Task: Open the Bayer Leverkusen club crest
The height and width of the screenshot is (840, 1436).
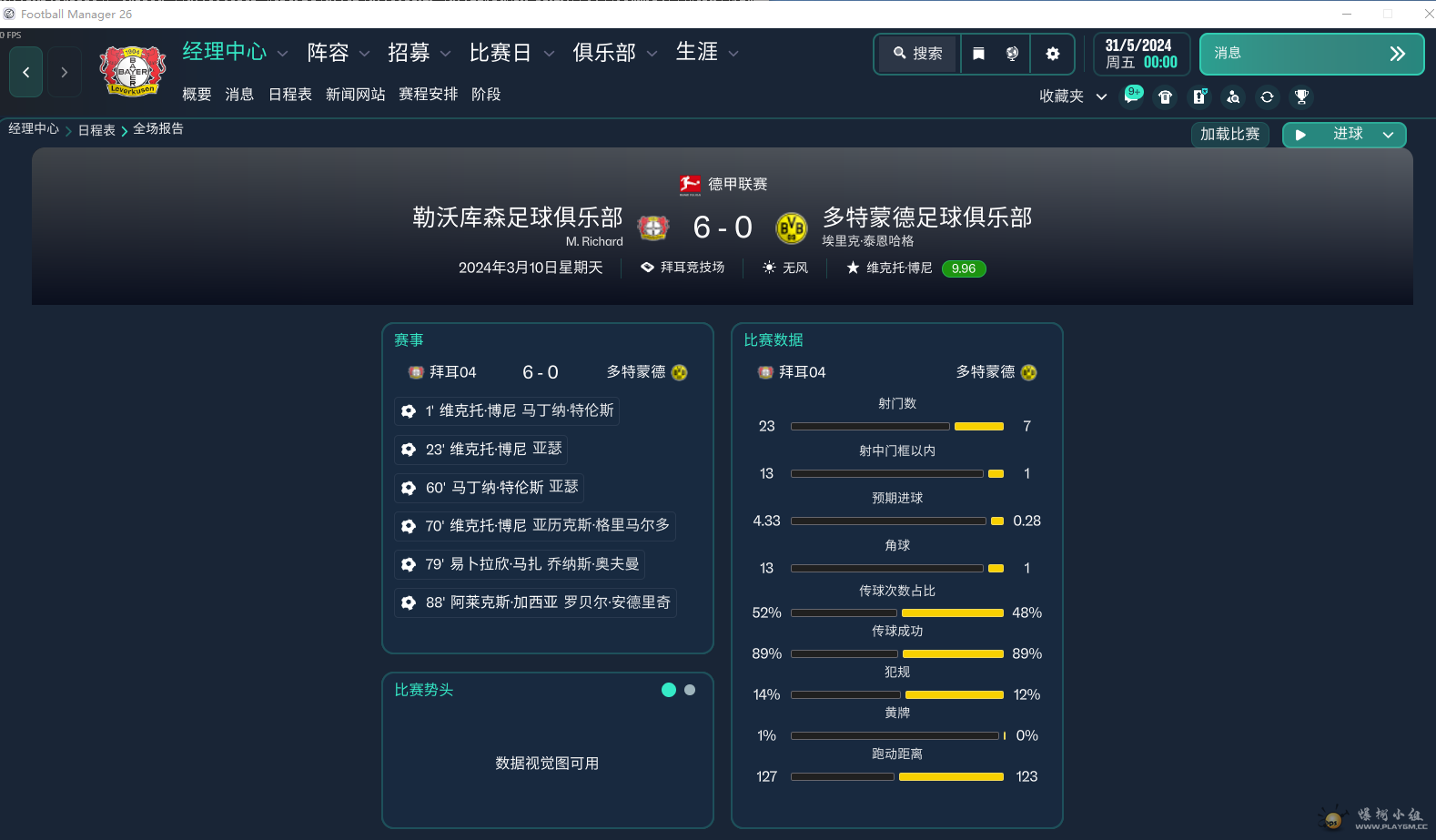Action: click(x=133, y=71)
